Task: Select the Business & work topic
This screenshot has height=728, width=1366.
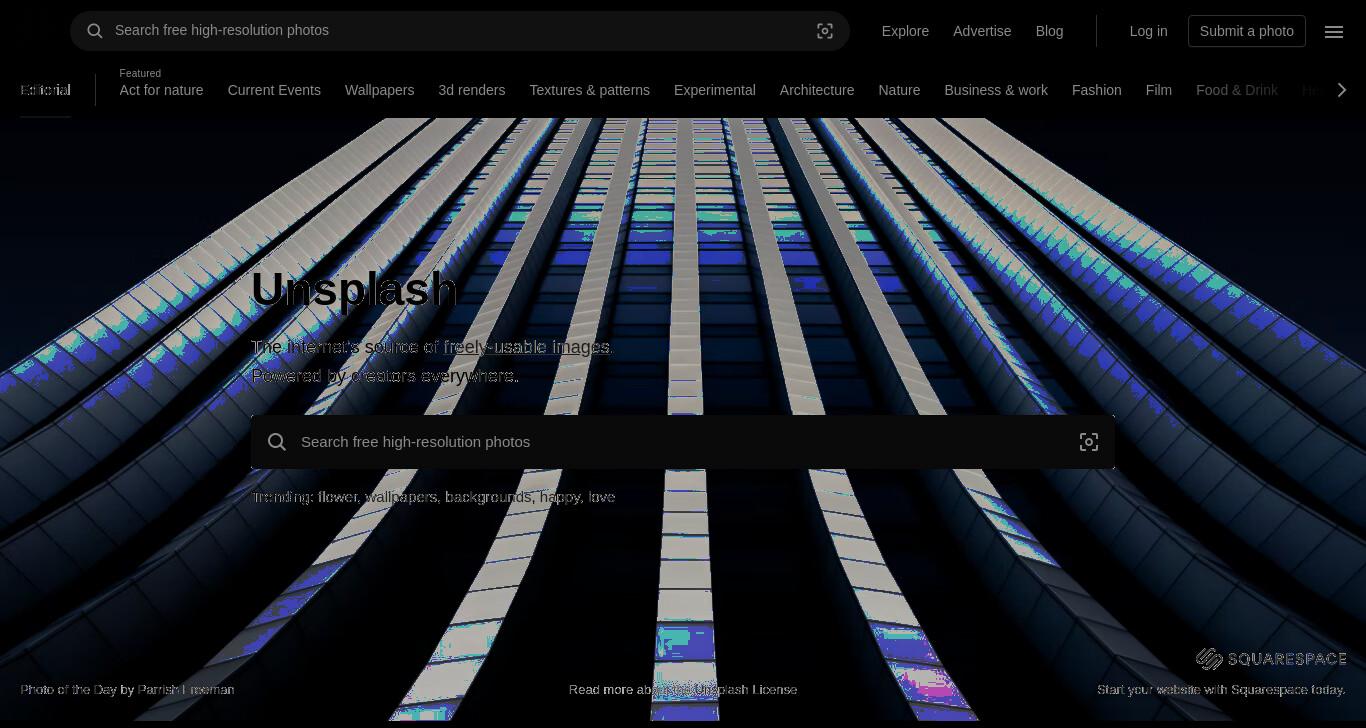Action: (996, 90)
